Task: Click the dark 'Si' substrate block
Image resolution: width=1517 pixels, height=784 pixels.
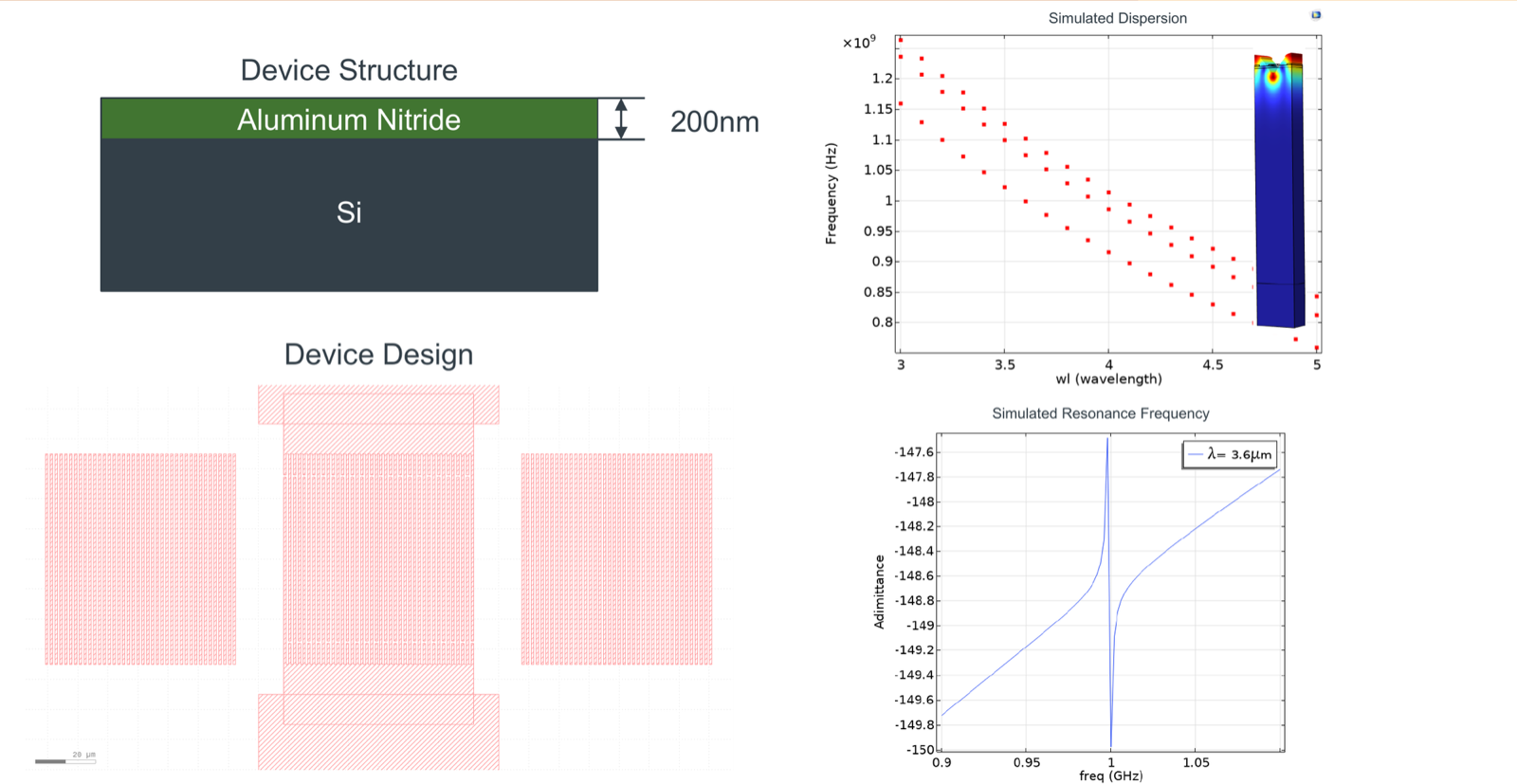Action: (349, 215)
